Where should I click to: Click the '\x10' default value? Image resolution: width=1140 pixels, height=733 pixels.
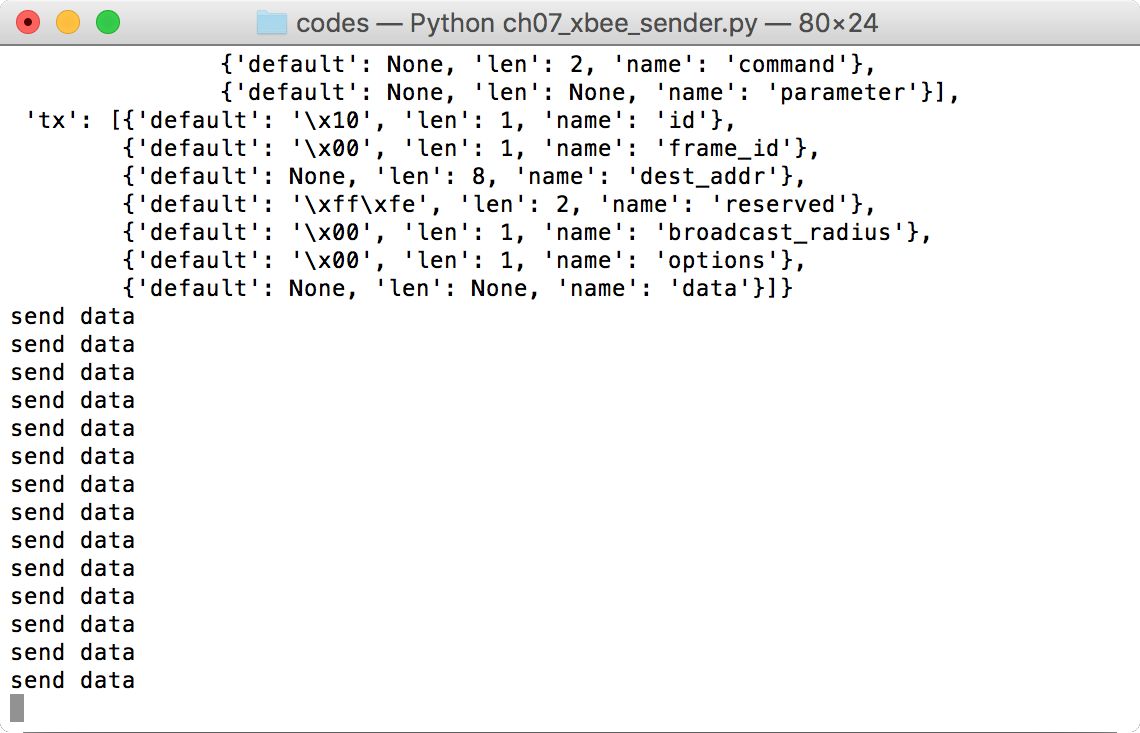pos(332,120)
